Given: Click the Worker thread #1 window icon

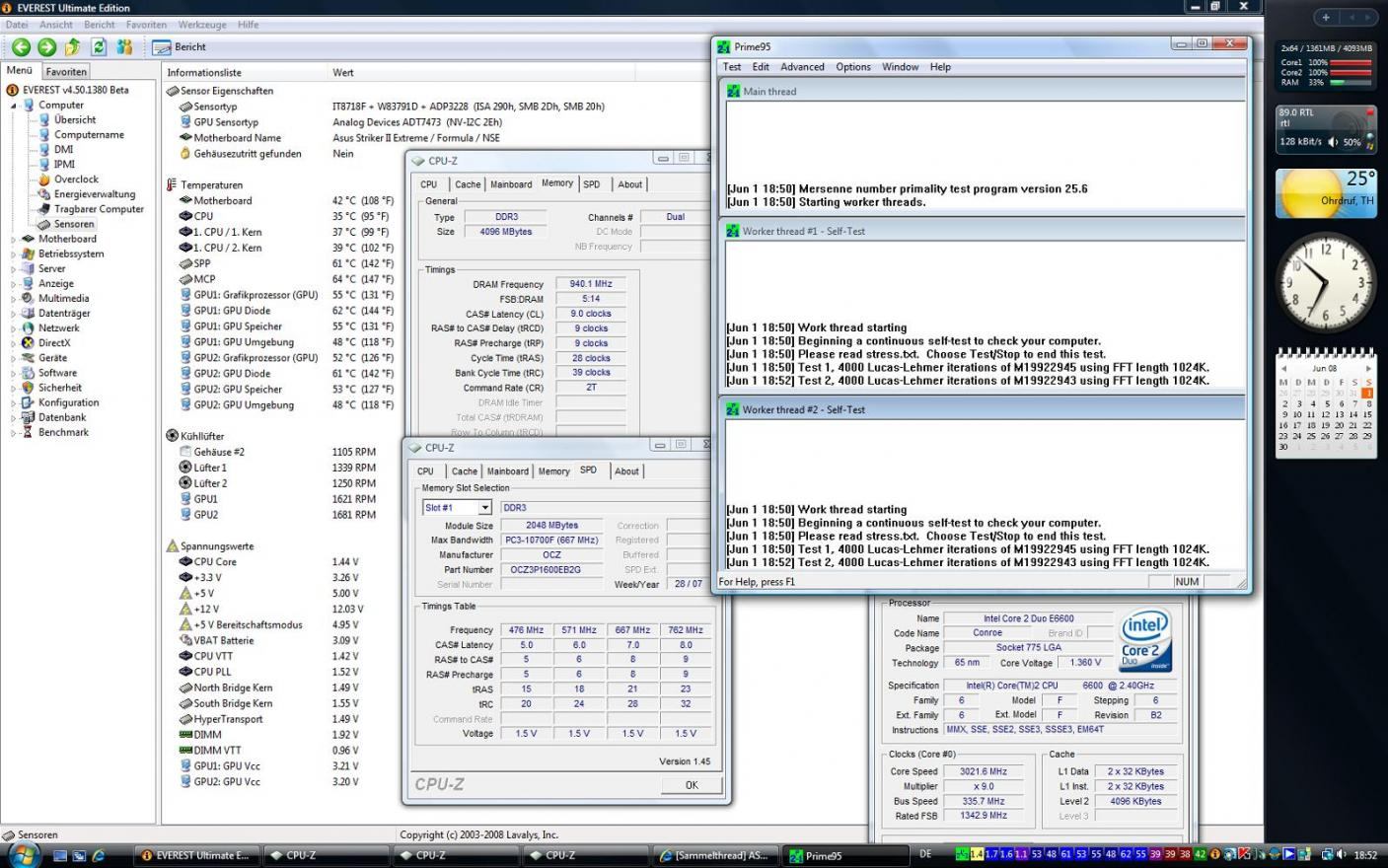Looking at the screenshot, I should pos(733,231).
